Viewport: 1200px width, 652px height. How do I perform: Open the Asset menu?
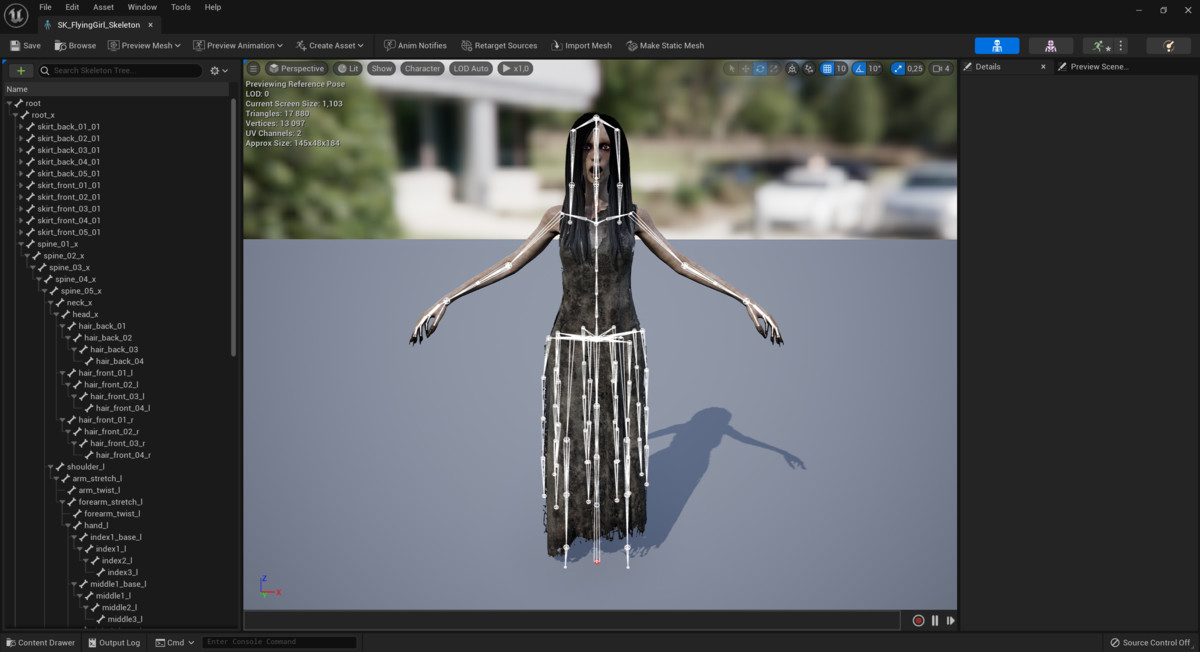[103, 7]
